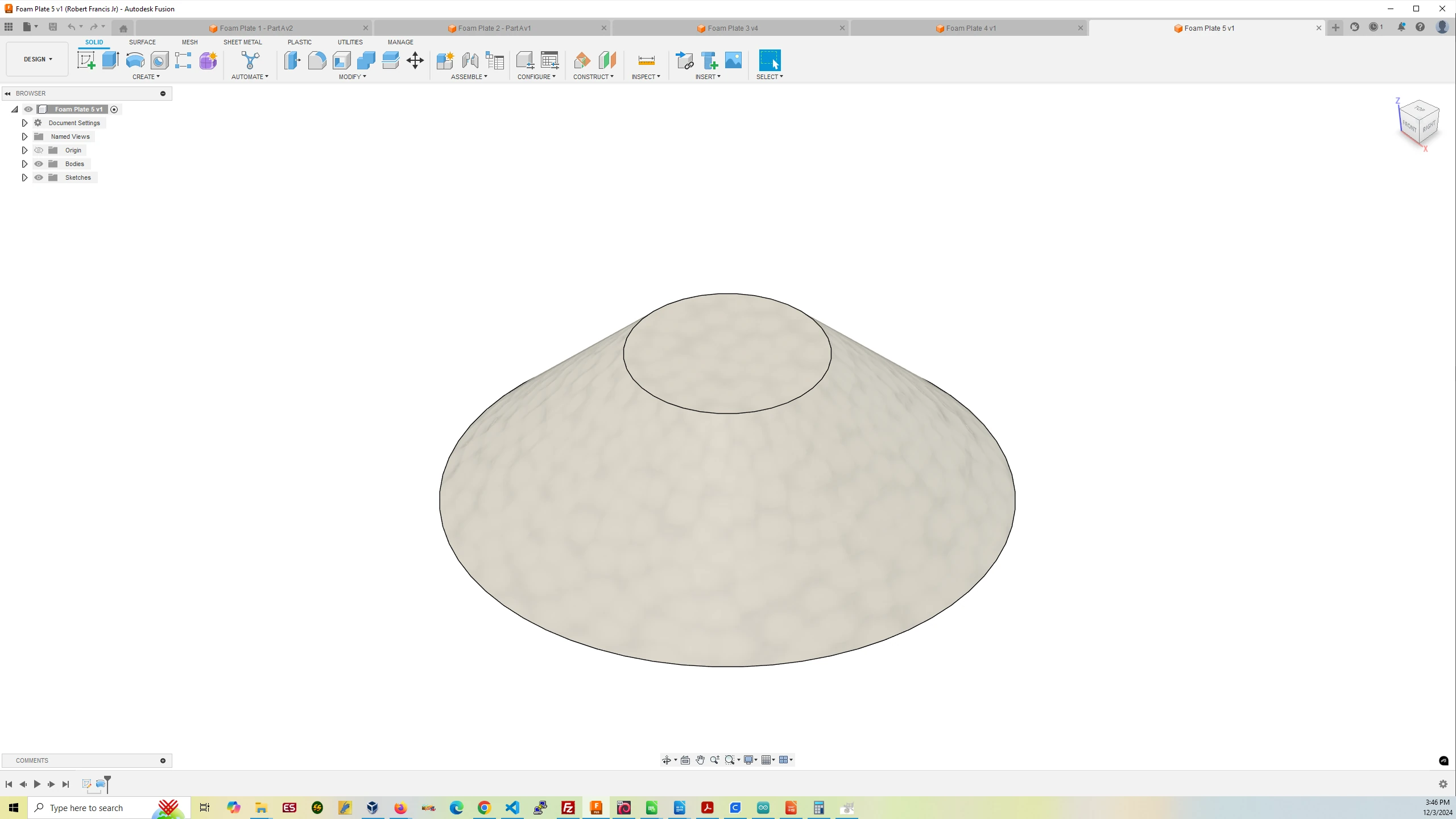1456x819 pixels.
Task: Open Windows Start menu
Action: pyautogui.click(x=14, y=808)
